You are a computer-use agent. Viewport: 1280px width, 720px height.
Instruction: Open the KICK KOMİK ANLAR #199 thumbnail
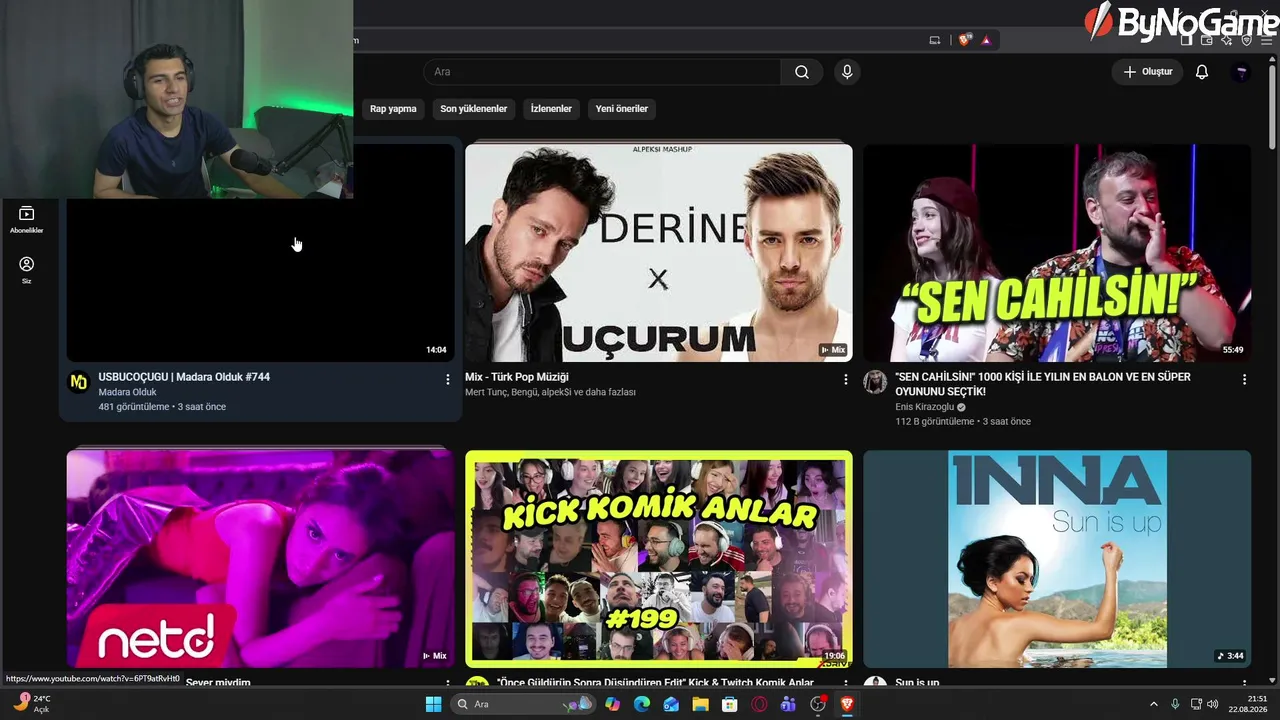[x=659, y=559]
